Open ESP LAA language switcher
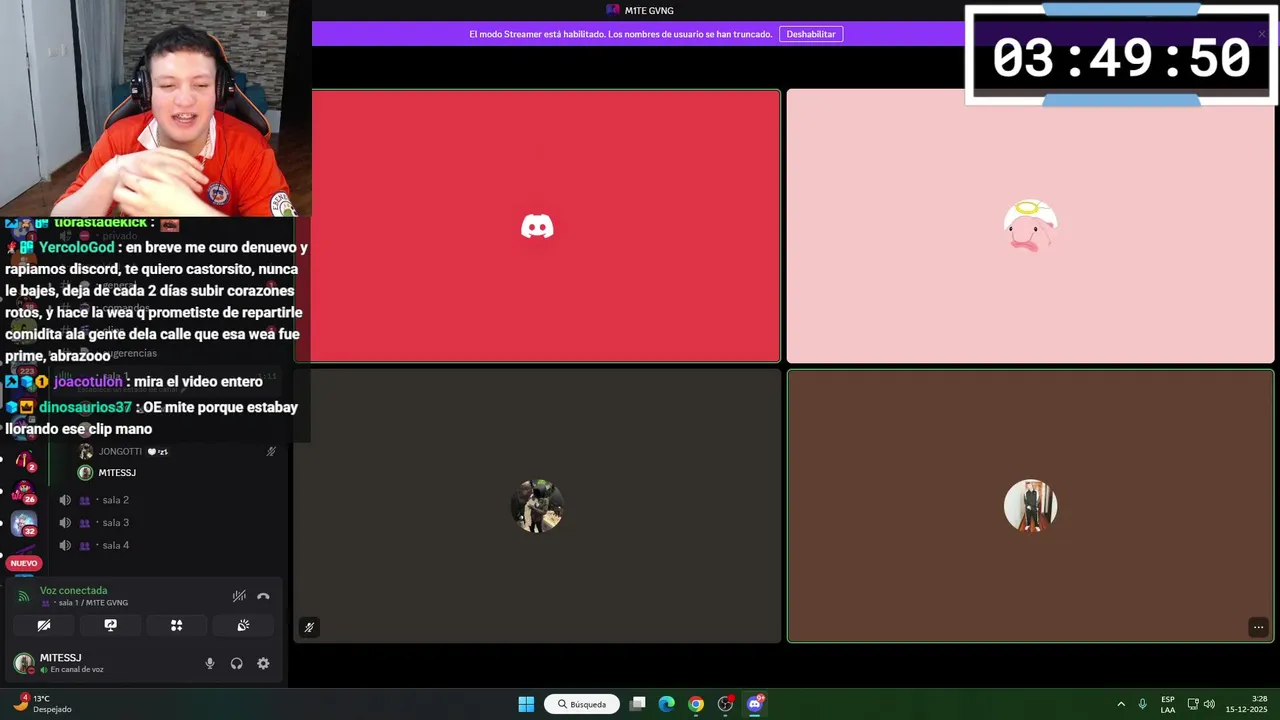 pos(1168,704)
